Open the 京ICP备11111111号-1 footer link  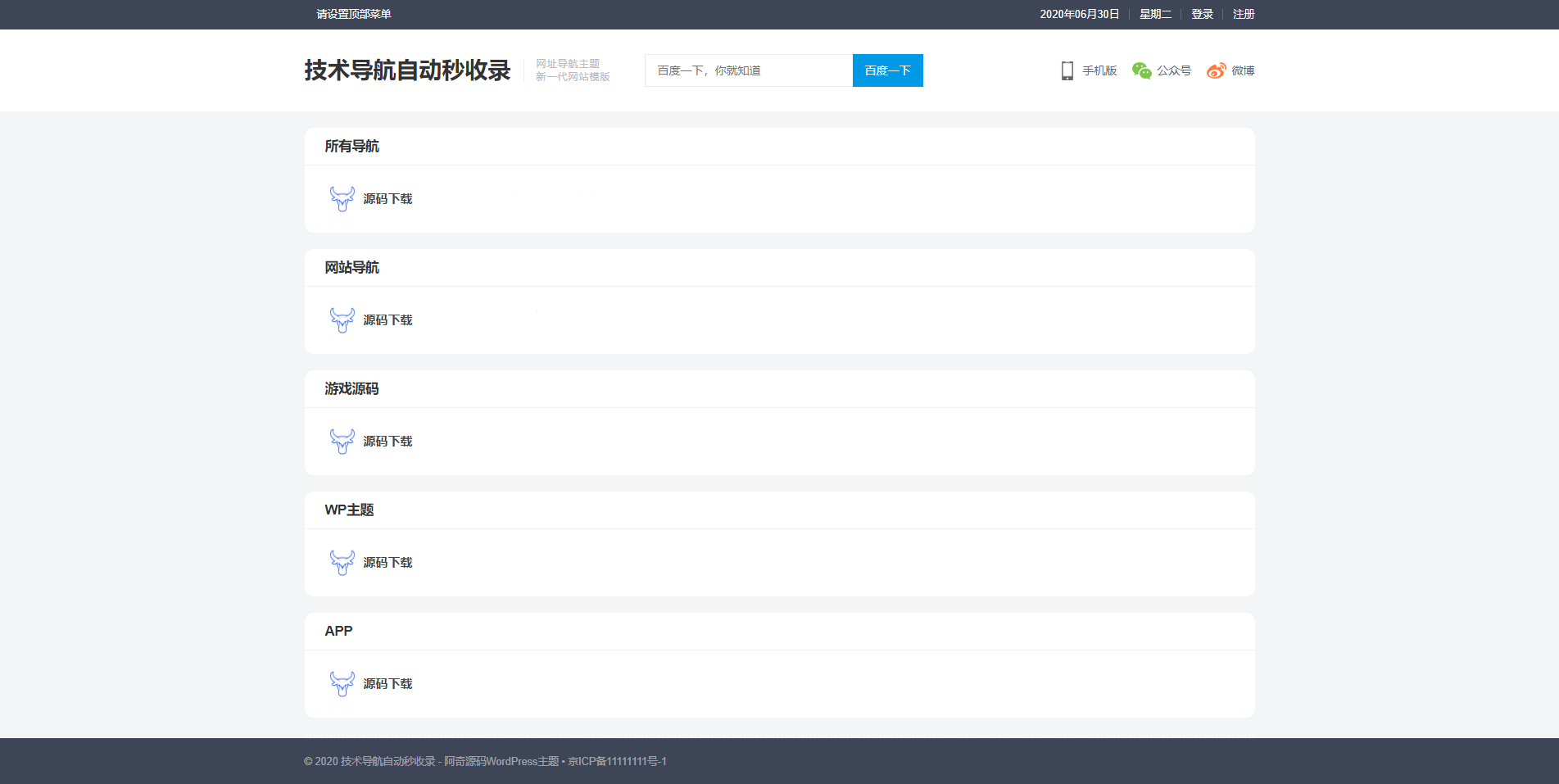pyautogui.click(x=616, y=761)
